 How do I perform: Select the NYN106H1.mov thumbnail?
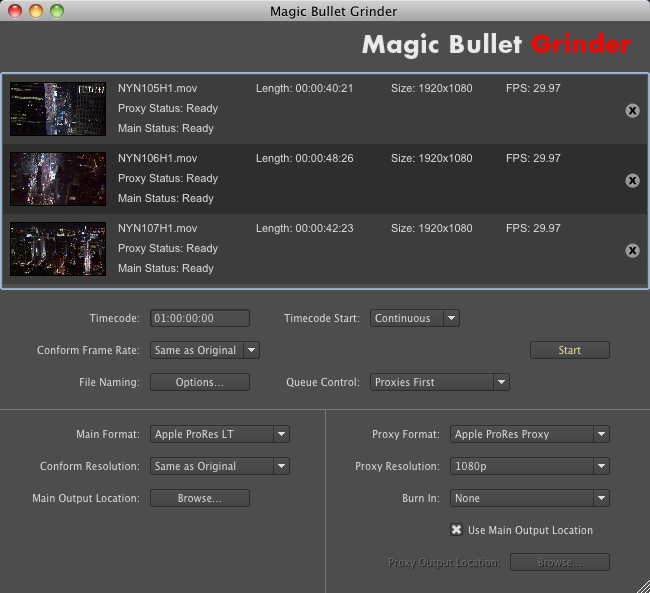click(58, 179)
